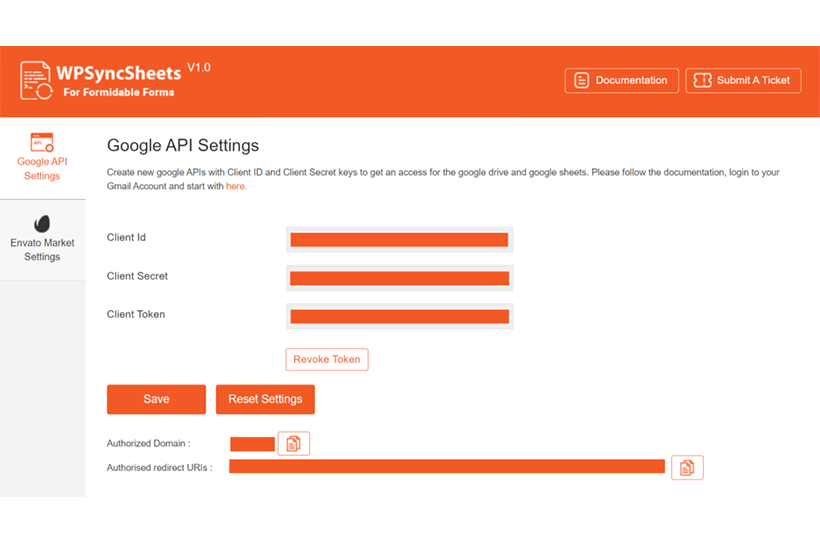Screen dimensions: 820x560
Task: Copy the Authorised redirect URIs value
Action: (x=687, y=467)
